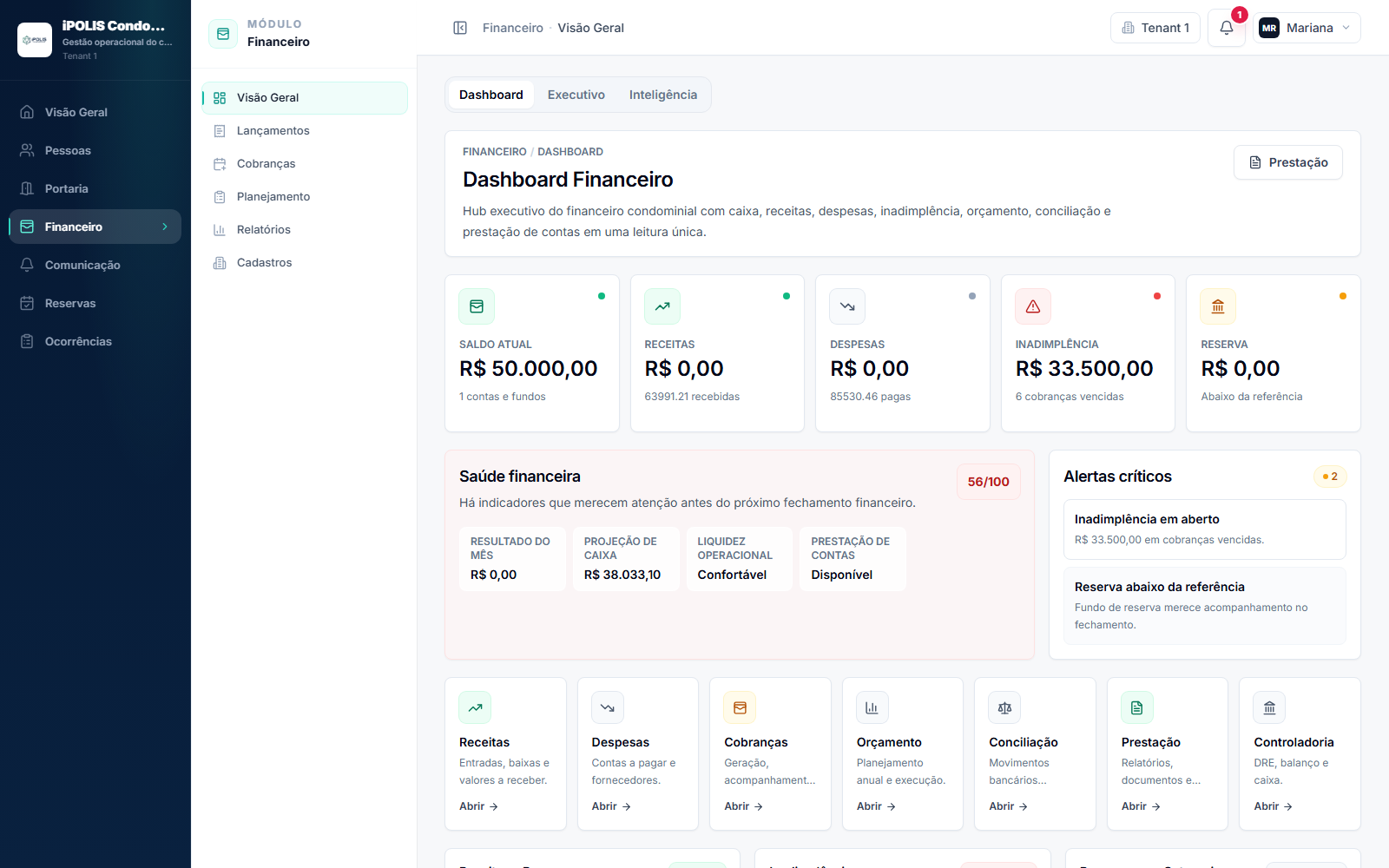Open Planejamento in Financeiro submenu
This screenshot has height=868, width=1389.
coord(305,197)
